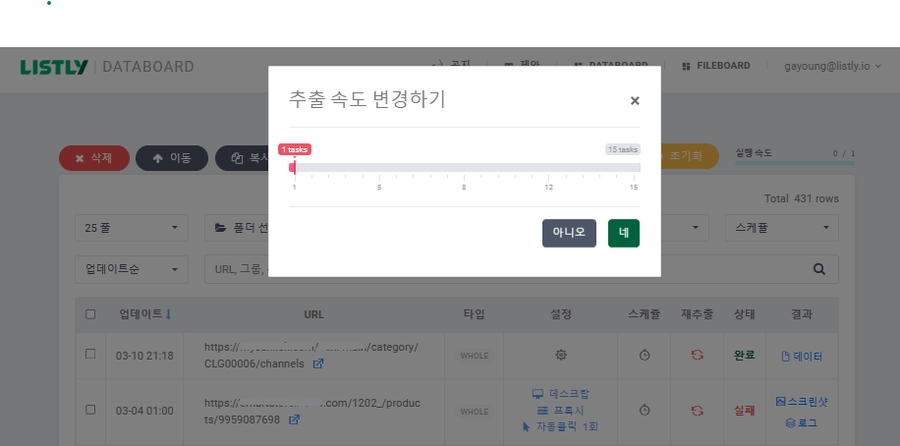This screenshot has height=446, width=900.
Task: Open the 25 줄 rows dropdown
Action: point(131,228)
